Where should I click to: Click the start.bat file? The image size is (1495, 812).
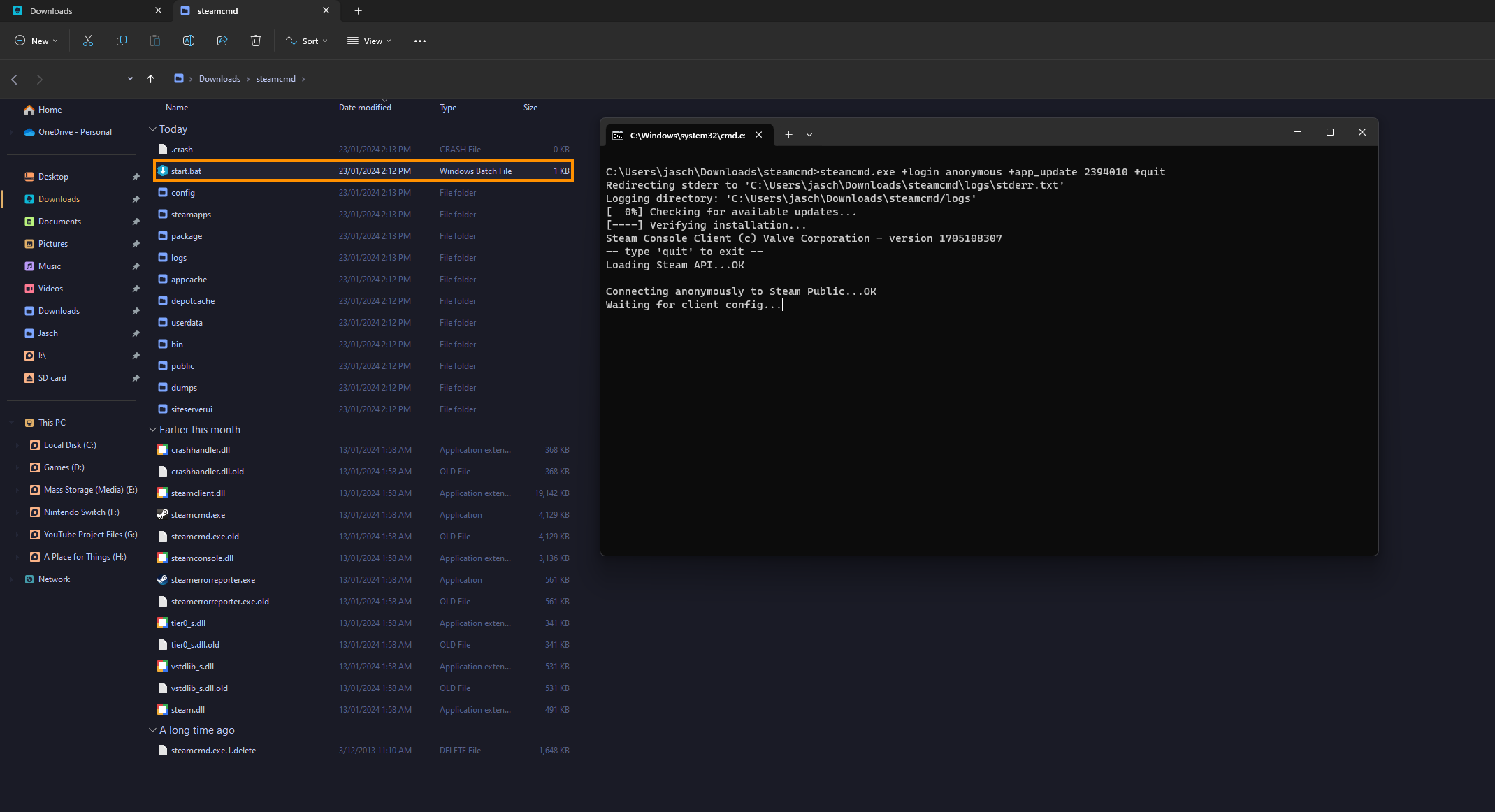point(186,170)
